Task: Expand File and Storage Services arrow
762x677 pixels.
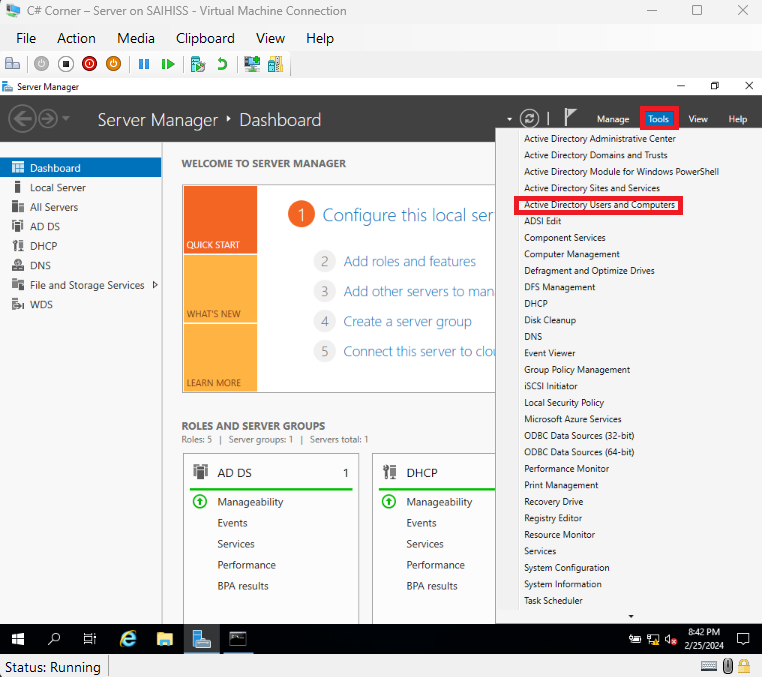Action: (x=155, y=285)
